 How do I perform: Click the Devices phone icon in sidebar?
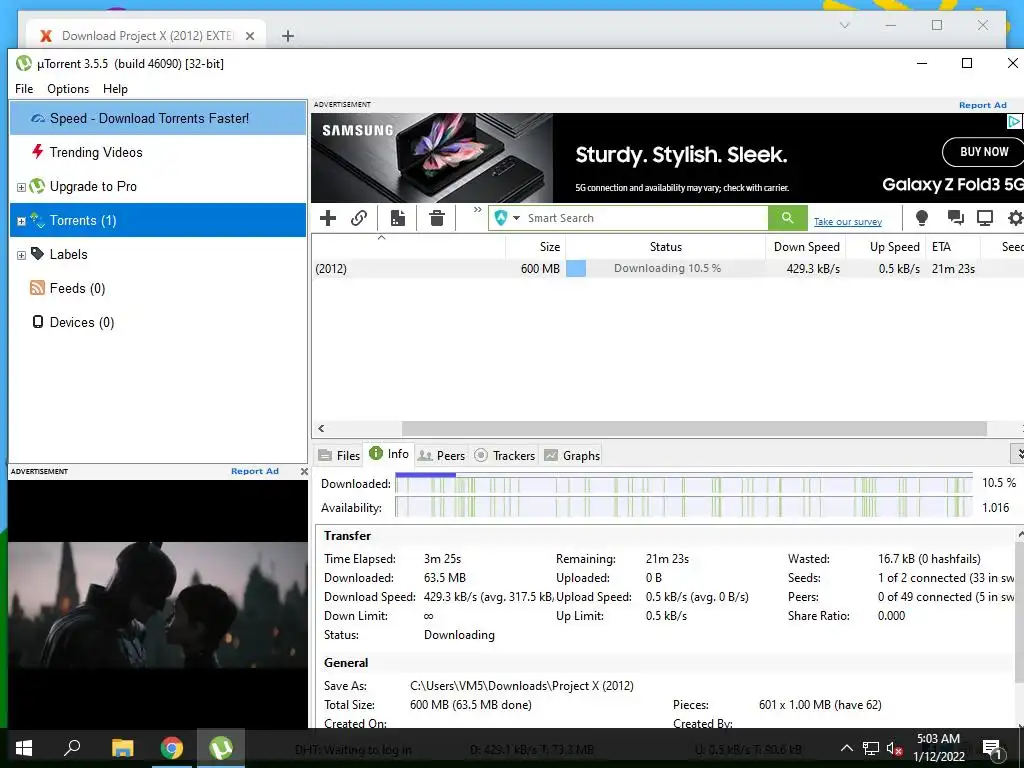[38, 322]
